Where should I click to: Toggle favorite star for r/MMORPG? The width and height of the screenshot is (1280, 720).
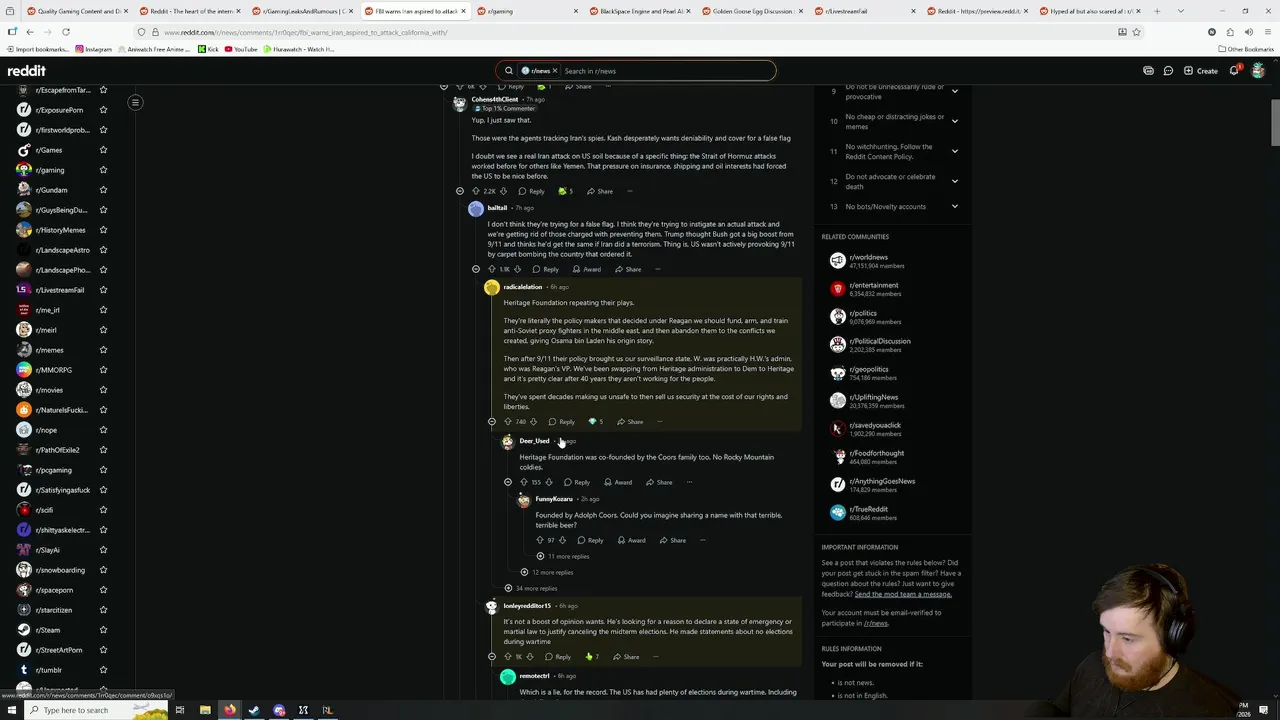coord(103,370)
